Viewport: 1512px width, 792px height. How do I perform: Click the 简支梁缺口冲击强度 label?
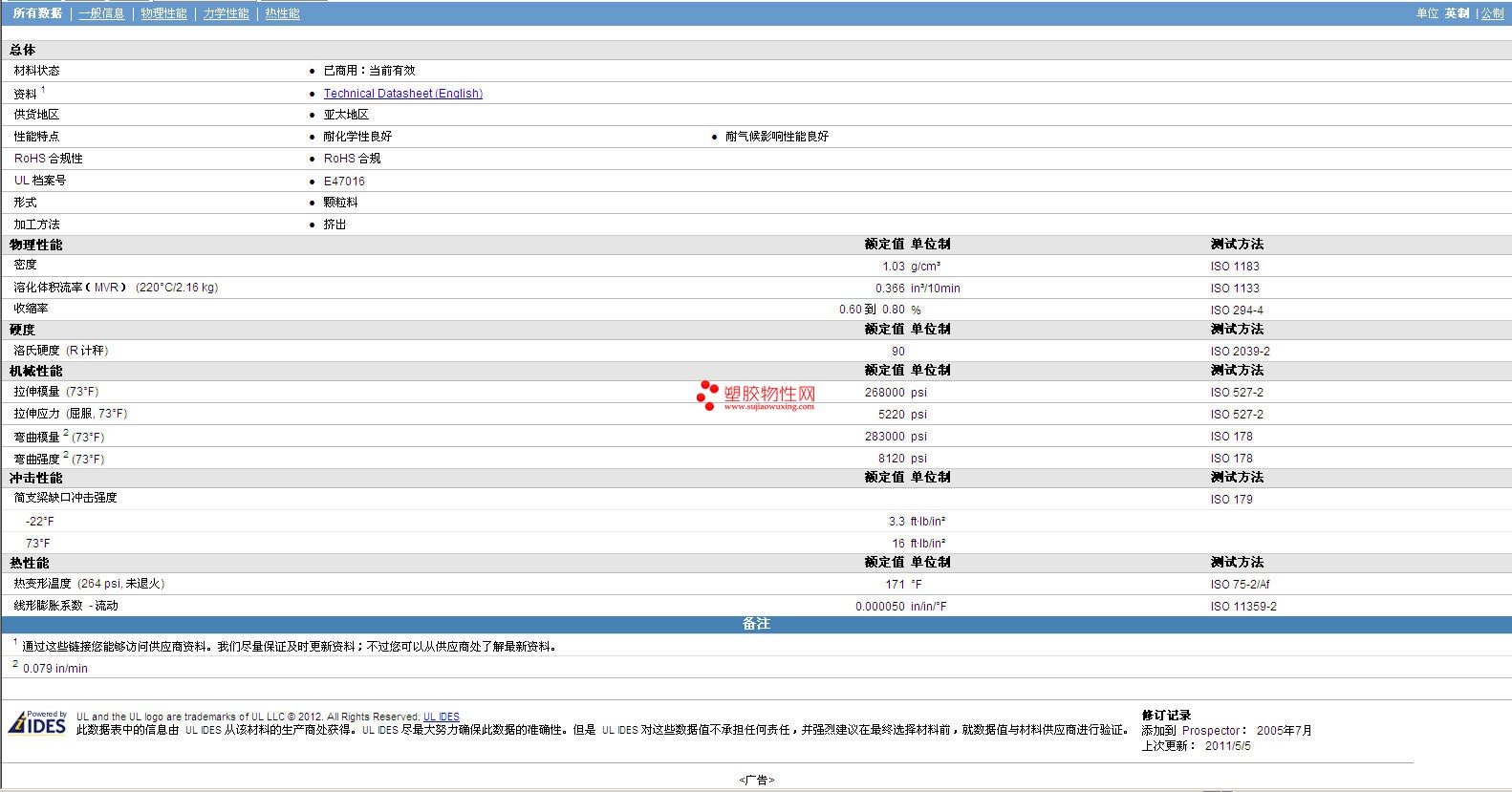pos(65,498)
